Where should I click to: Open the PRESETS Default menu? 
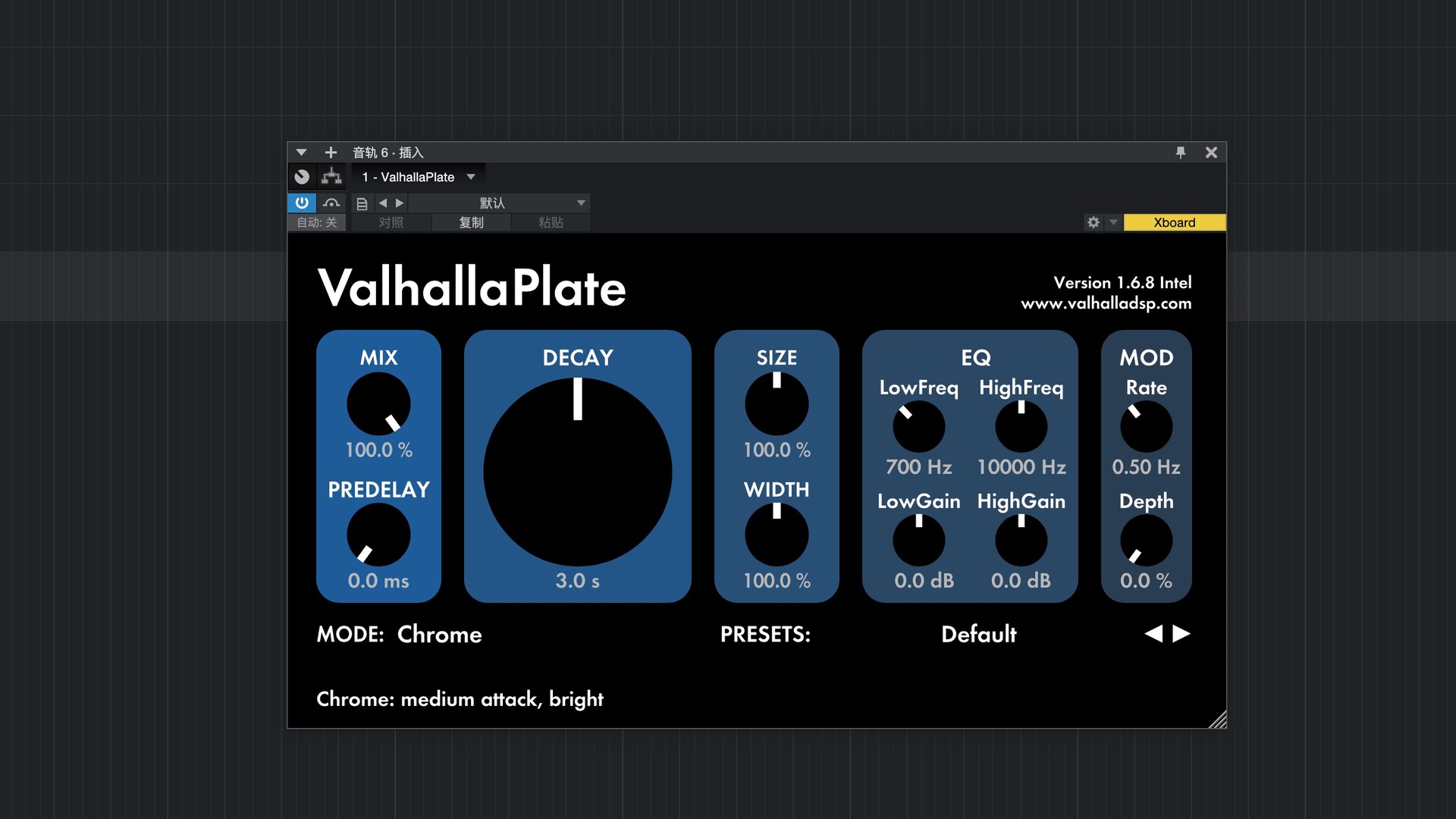979,634
